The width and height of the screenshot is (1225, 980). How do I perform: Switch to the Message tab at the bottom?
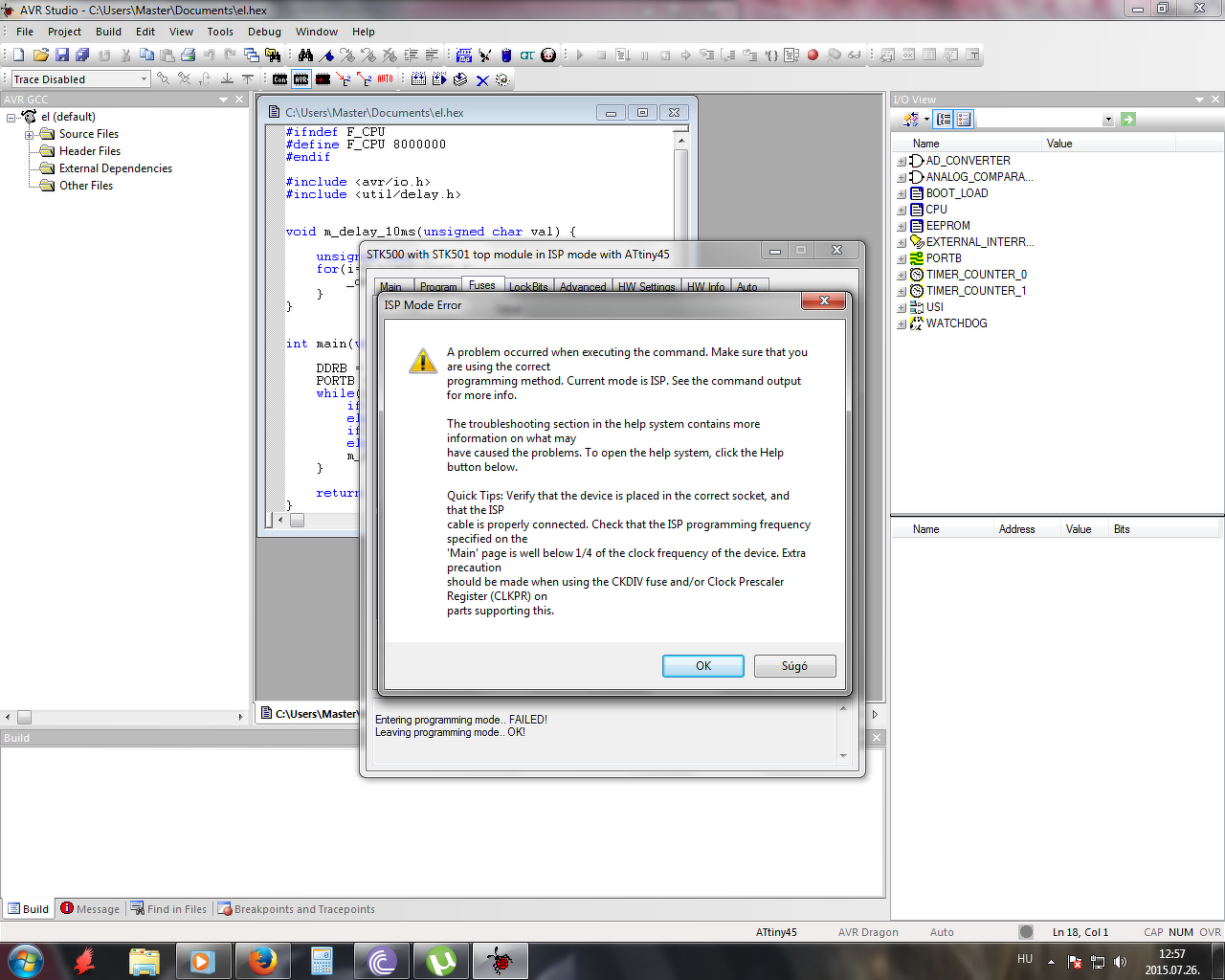tap(90, 909)
